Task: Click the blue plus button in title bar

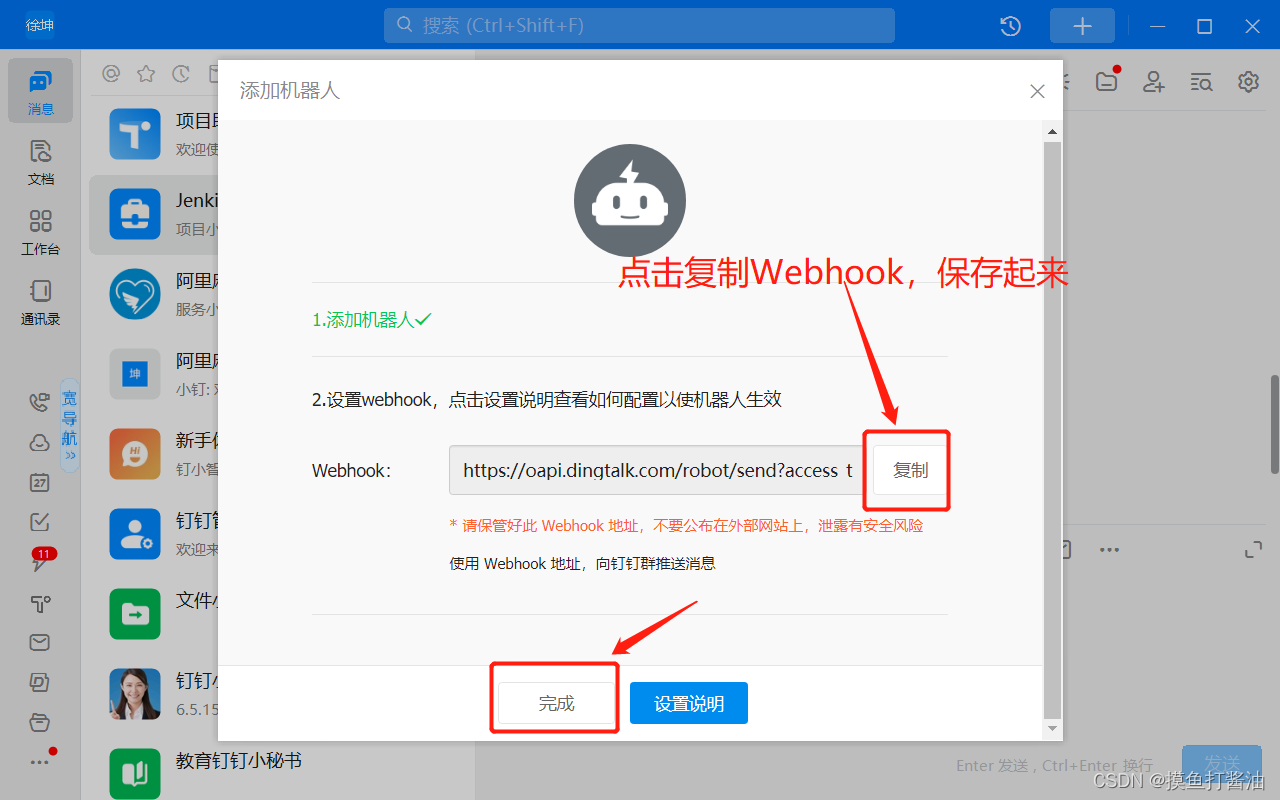Action: point(1082,26)
